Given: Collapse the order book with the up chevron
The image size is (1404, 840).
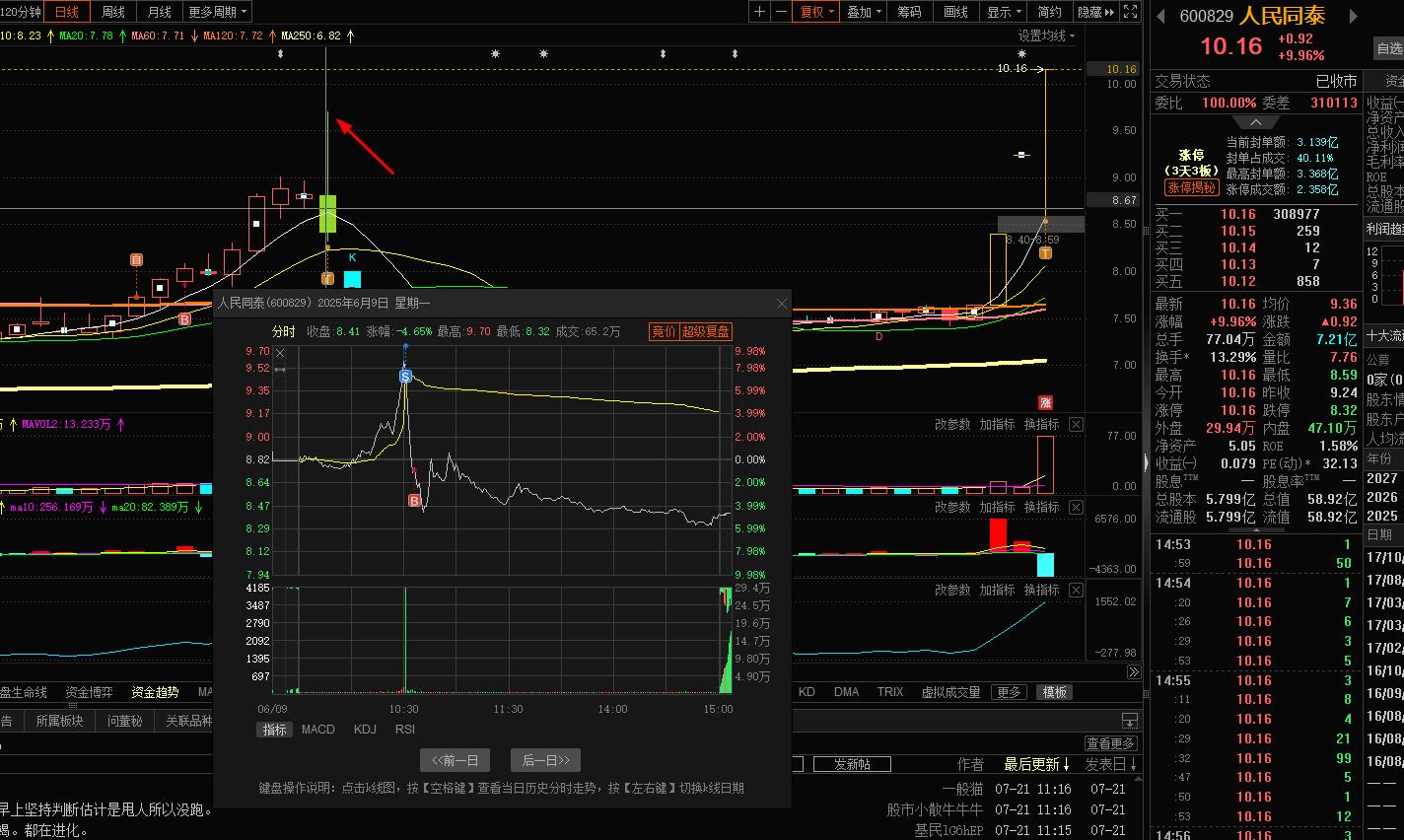Looking at the screenshot, I should tap(1256, 122).
